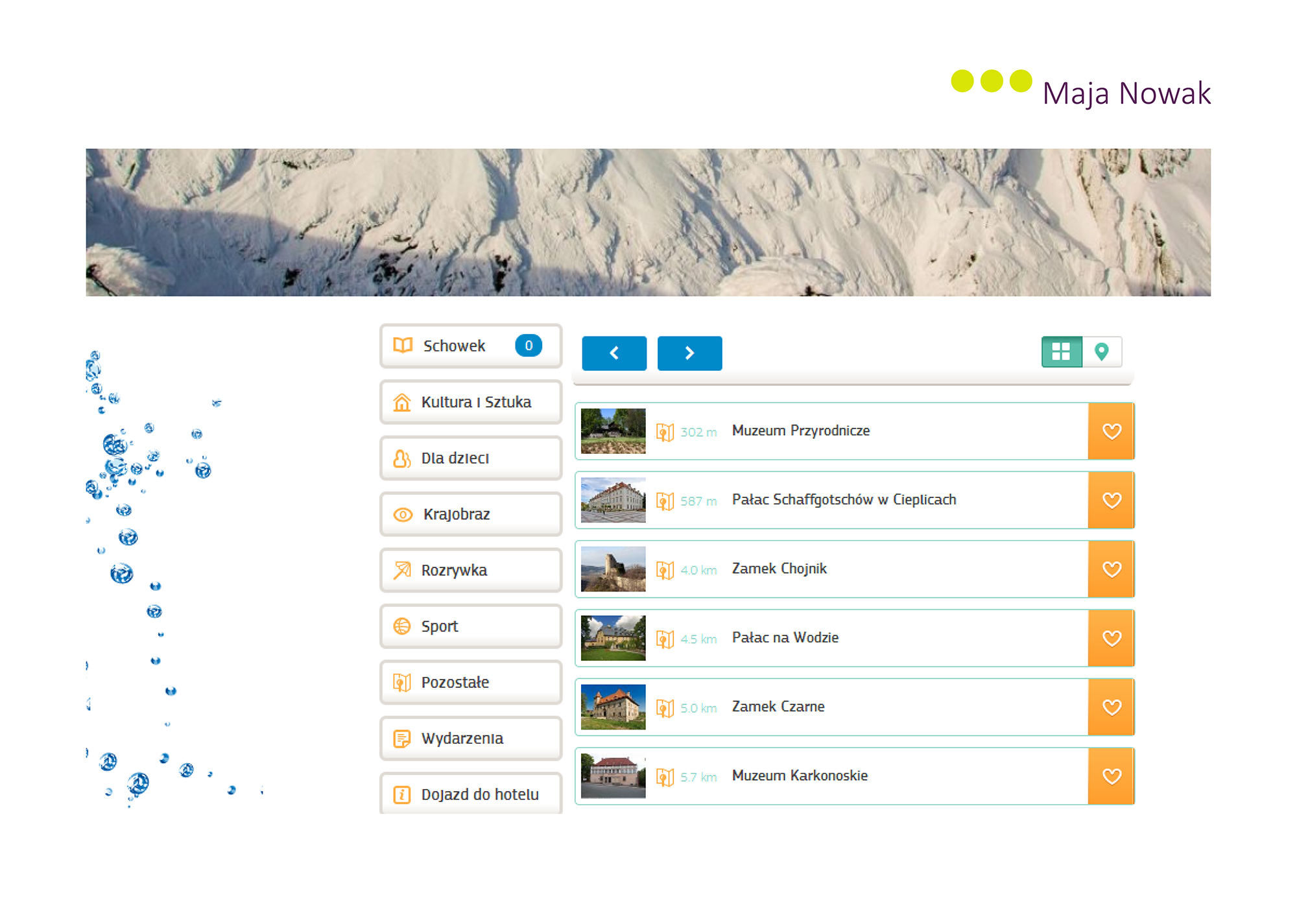Open Muzeum Karkonoskie thumbnail image

[613, 776]
